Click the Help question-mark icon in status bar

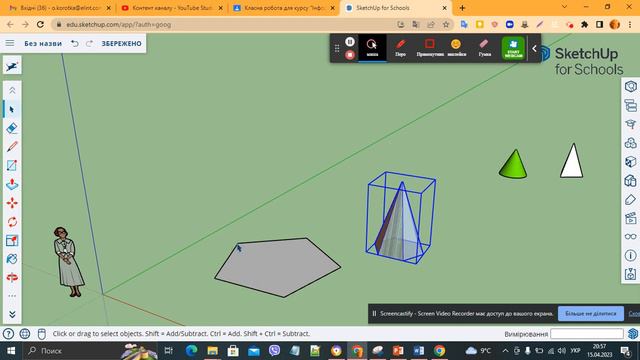pyautogui.click(x=8, y=334)
